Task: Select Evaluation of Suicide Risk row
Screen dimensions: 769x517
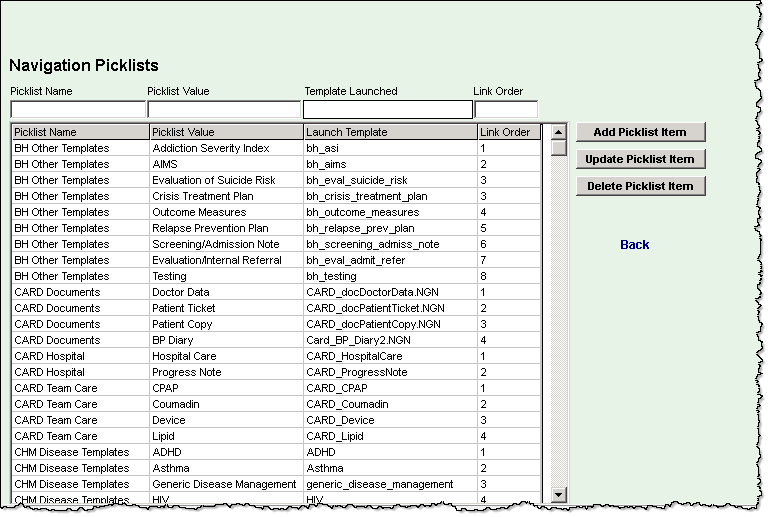Action: tap(276, 180)
